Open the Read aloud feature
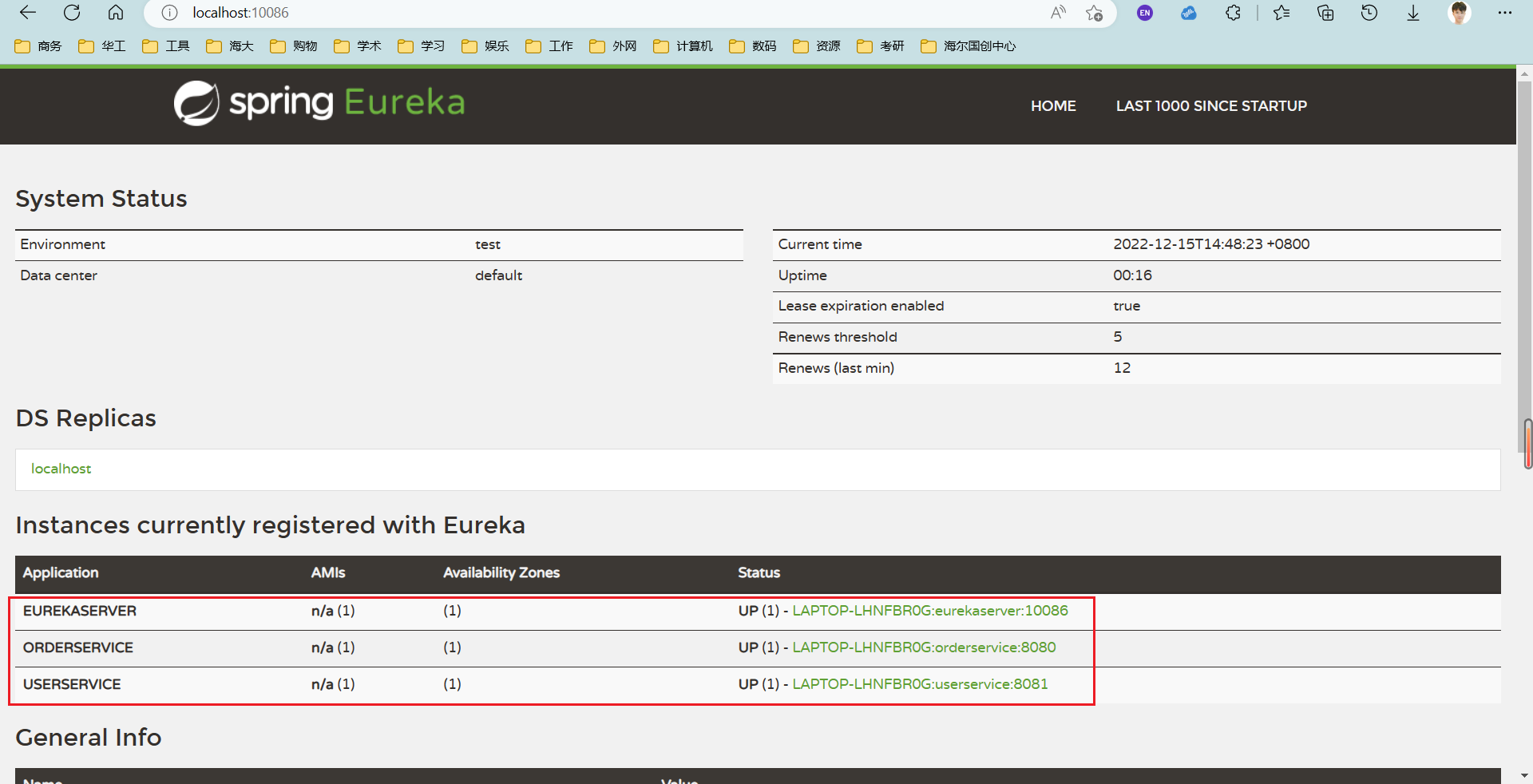Viewport: 1533px width, 784px height. tap(1058, 13)
